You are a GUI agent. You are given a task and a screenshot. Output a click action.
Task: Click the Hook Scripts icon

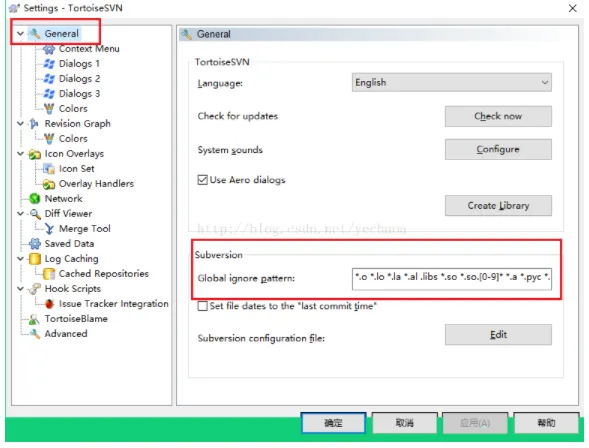click(35, 289)
